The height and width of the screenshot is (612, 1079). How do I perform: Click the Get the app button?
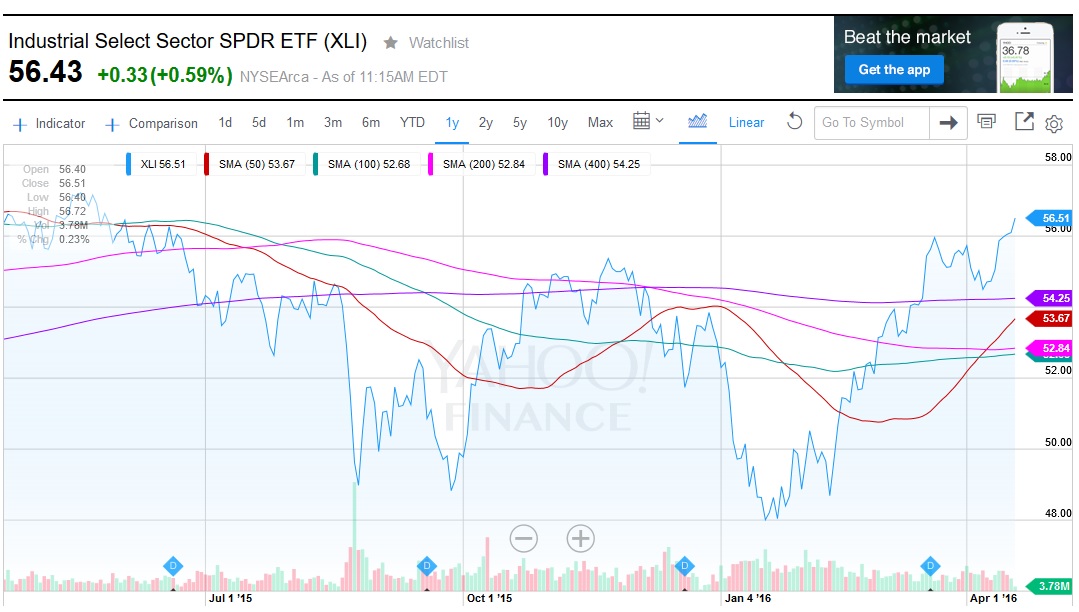pos(894,69)
